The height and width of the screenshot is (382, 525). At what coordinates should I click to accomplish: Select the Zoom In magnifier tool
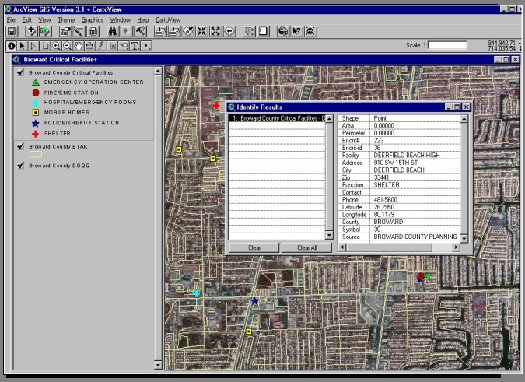[x=56, y=46]
